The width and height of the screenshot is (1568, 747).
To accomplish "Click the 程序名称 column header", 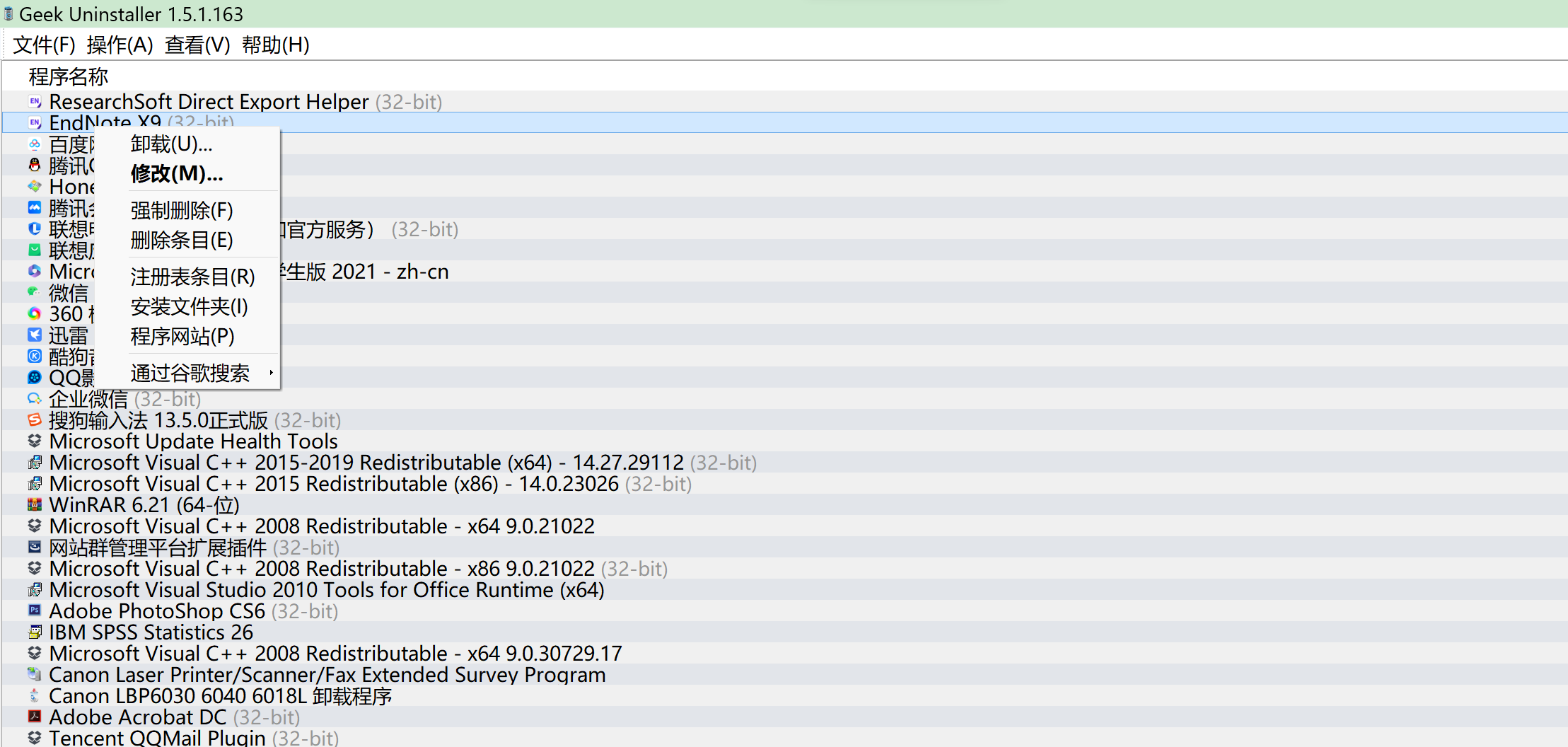I will 68,76.
